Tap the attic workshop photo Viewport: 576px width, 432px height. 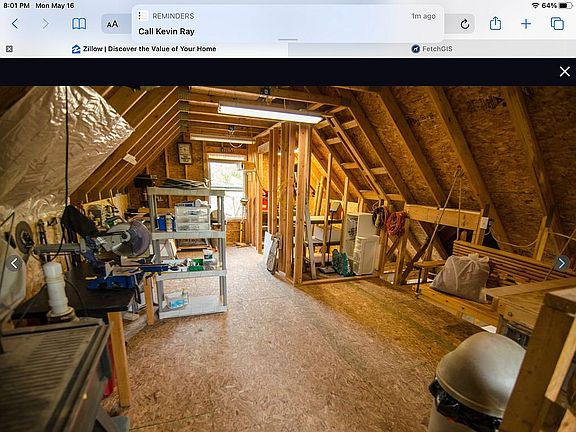coord(288,259)
